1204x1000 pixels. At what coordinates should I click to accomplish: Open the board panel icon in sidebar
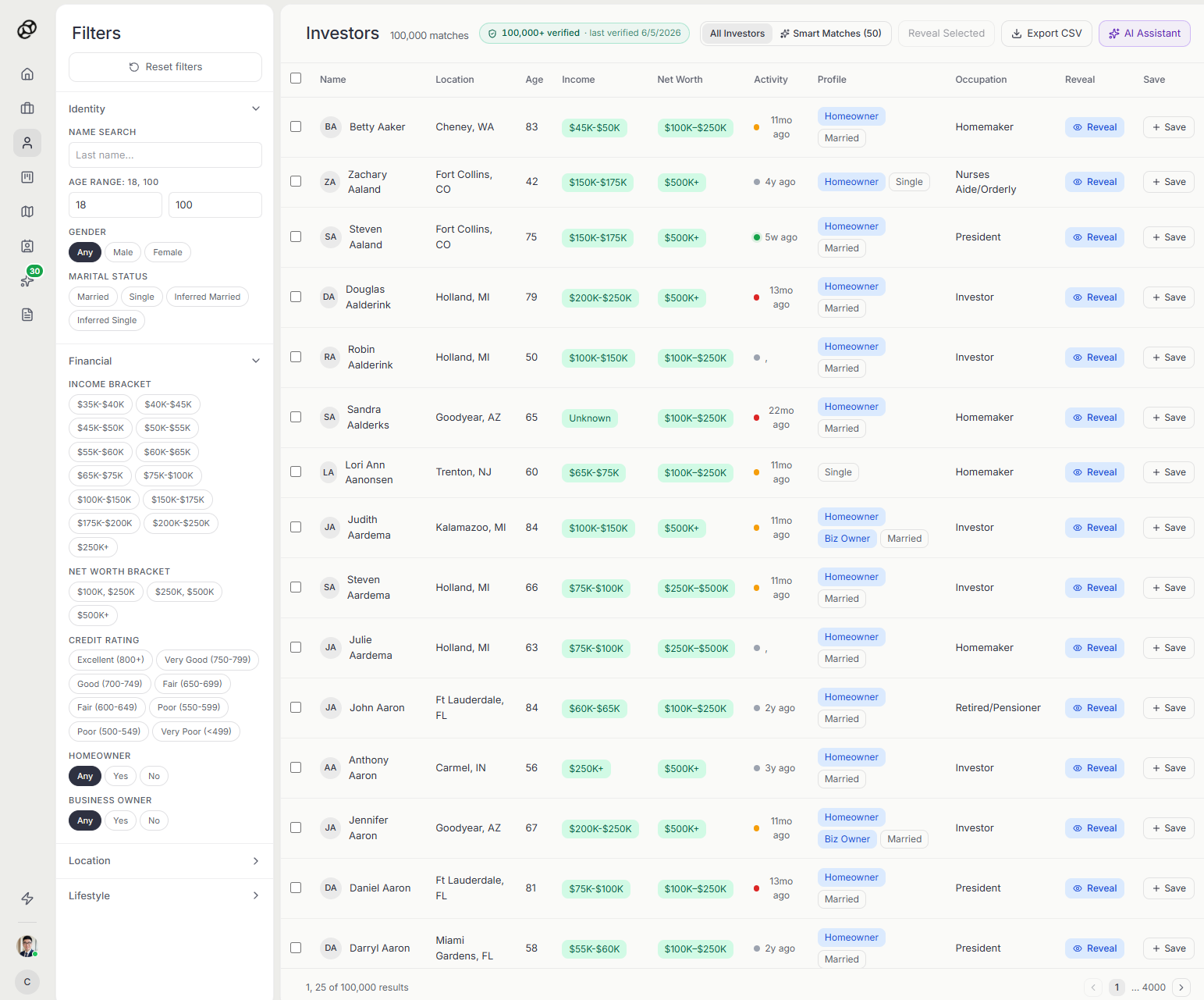(x=27, y=177)
